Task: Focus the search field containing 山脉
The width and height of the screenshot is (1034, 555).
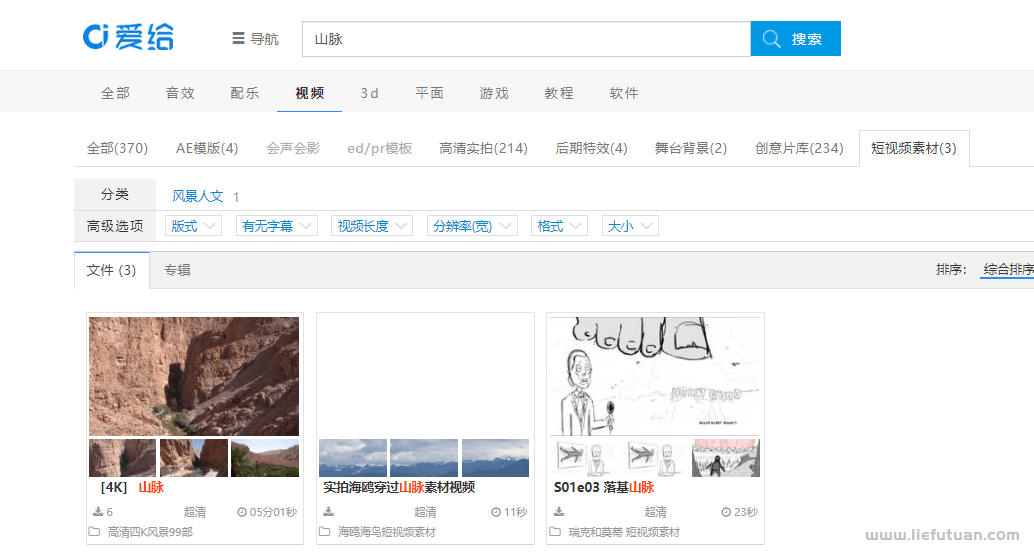Action: point(526,39)
